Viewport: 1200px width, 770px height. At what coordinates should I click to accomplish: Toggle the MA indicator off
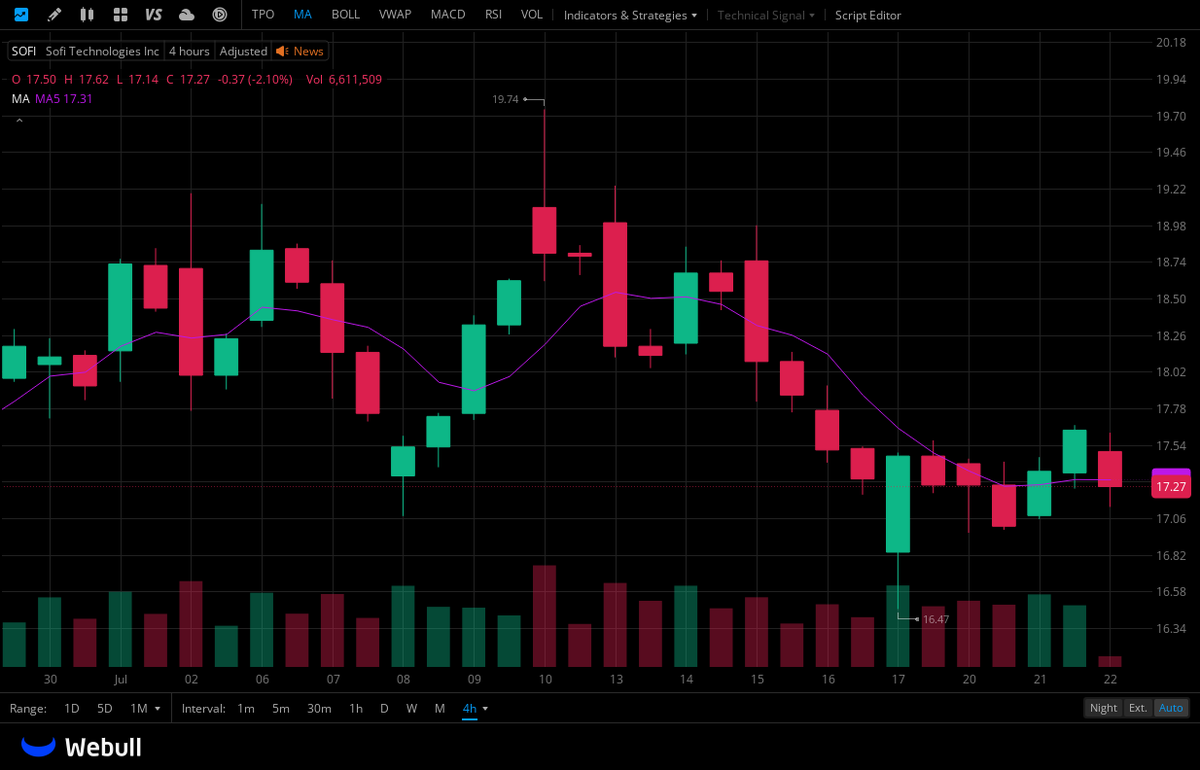point(303,15)
